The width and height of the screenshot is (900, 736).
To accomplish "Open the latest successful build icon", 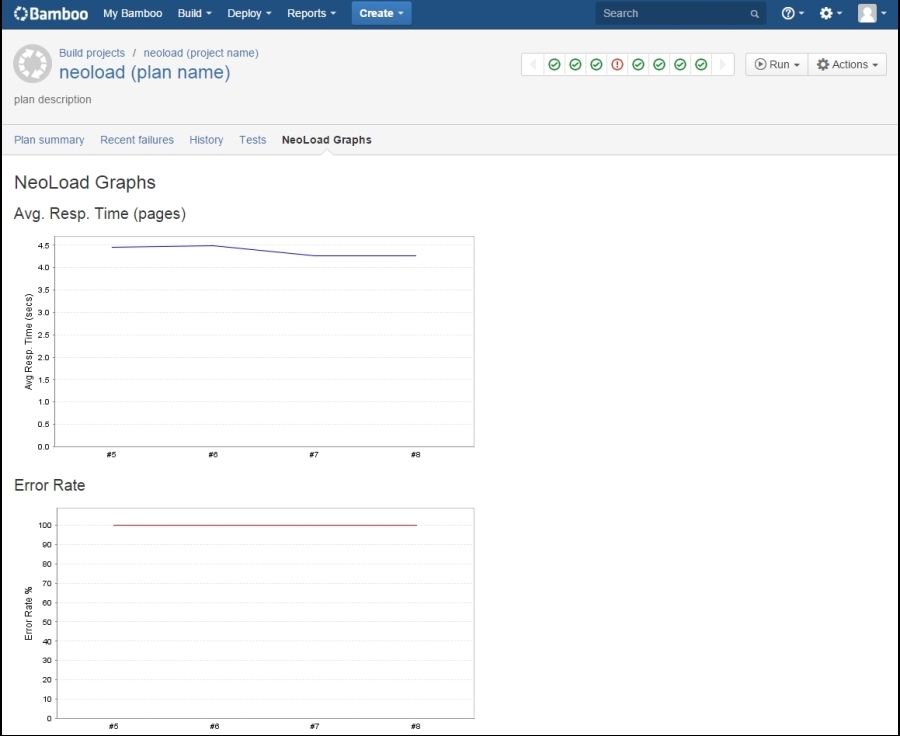I will pyautogui.click(x=701, y=64).
